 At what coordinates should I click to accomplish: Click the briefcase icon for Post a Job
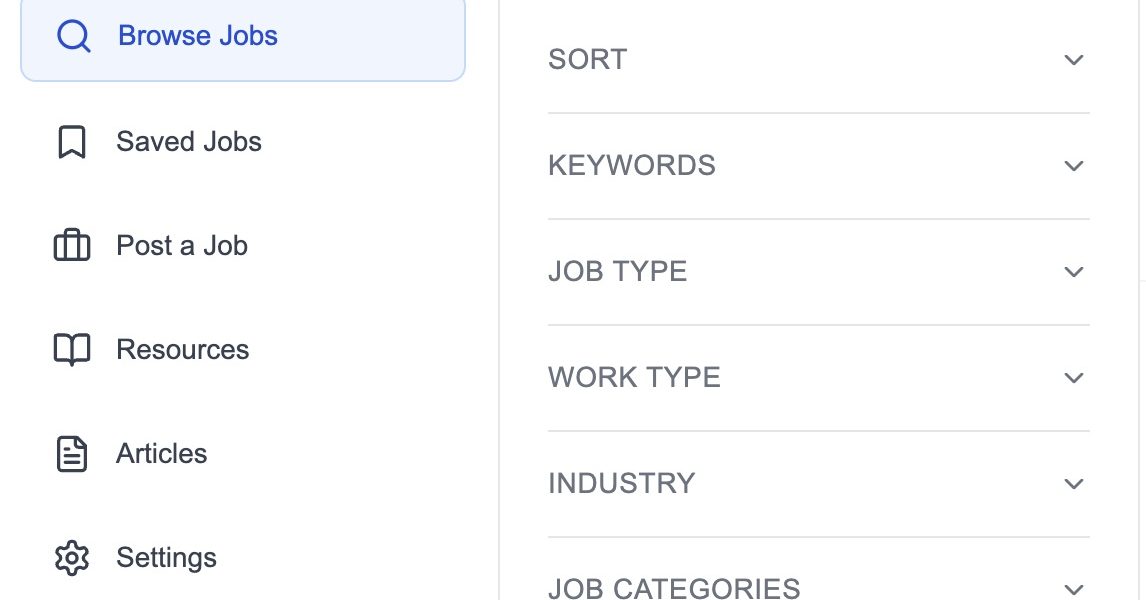click(x=71, y=245)
